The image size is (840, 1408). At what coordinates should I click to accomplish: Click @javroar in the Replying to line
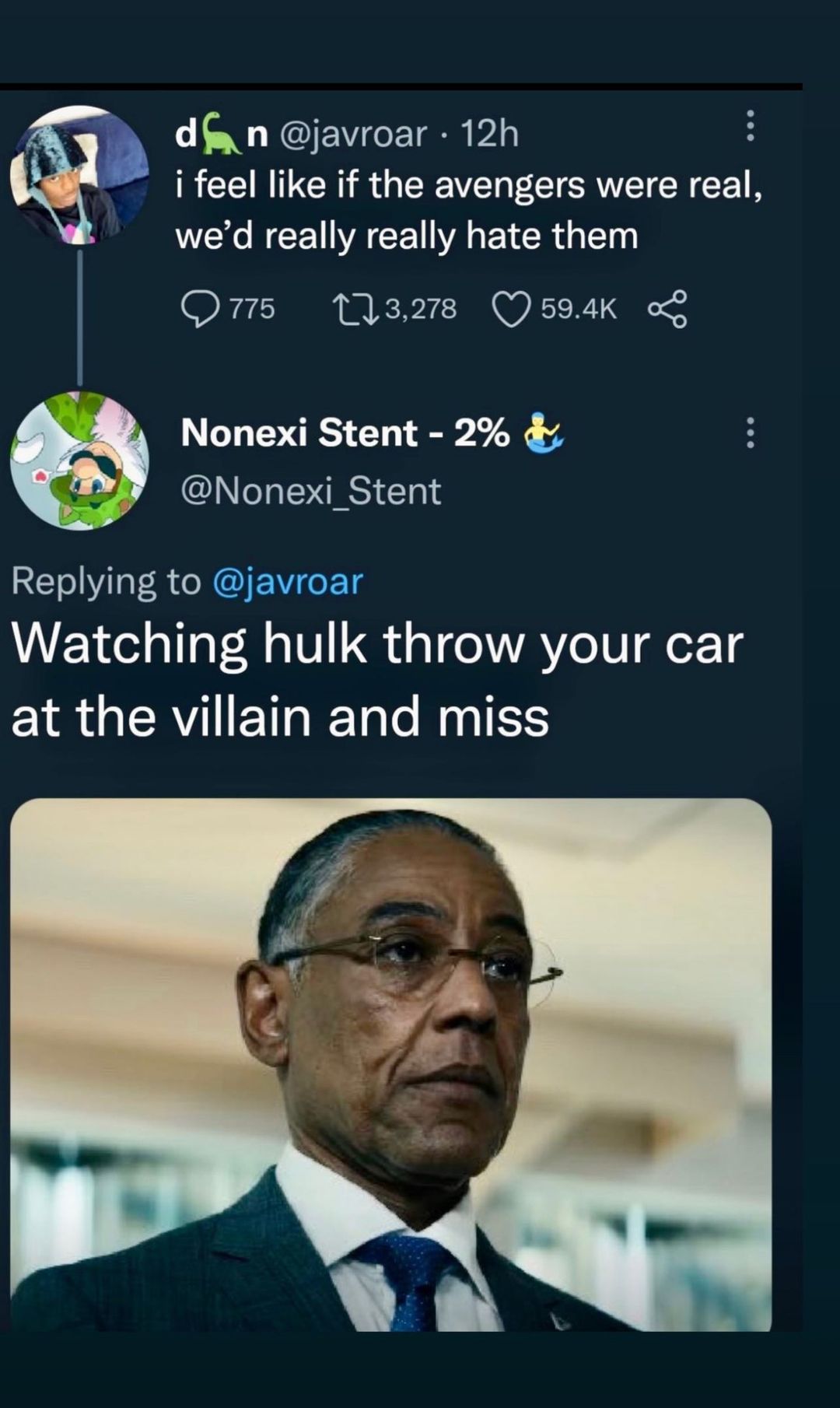[x=288, y=582]
